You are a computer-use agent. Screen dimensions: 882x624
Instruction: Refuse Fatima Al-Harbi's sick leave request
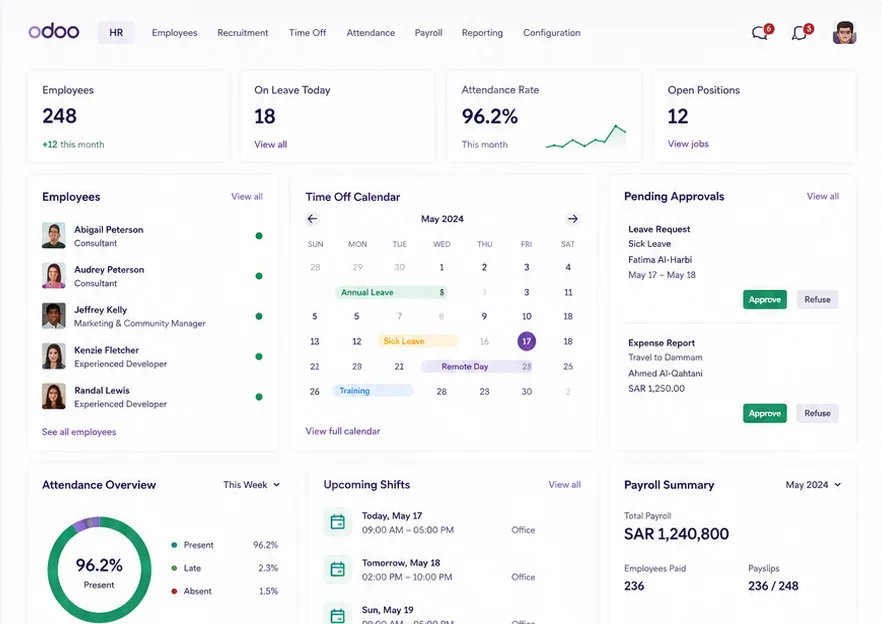point(817,299)
